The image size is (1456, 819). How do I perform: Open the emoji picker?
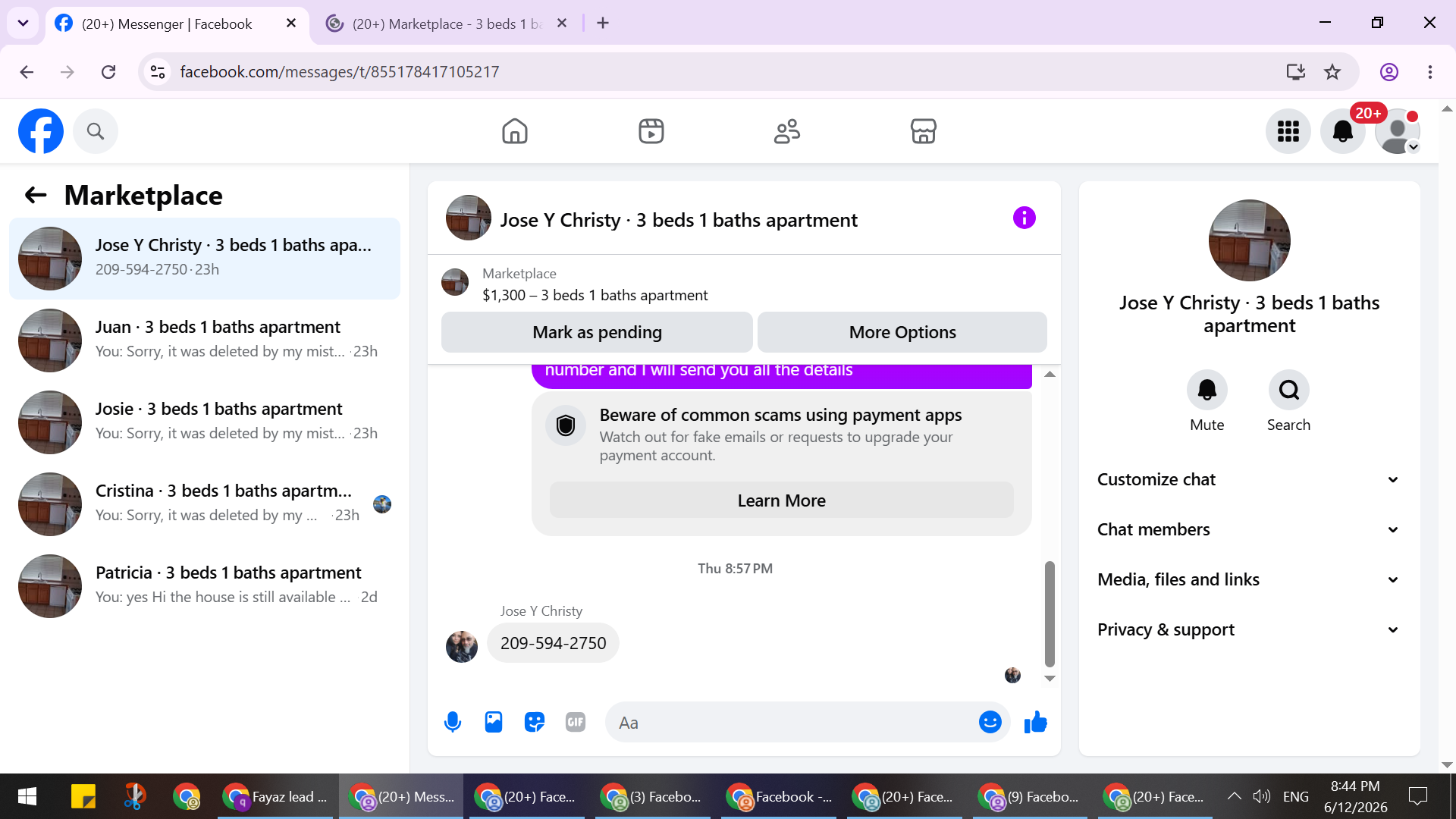click(990, 723)
